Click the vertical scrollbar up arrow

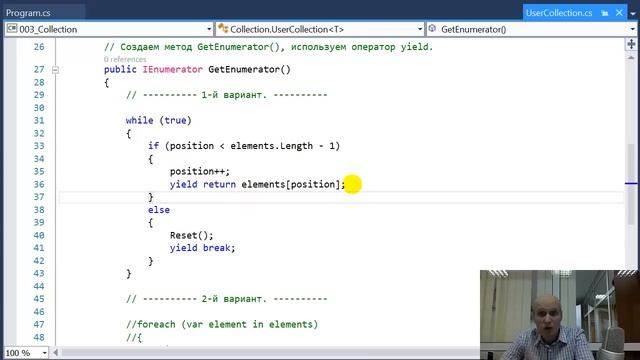[631, 58]
